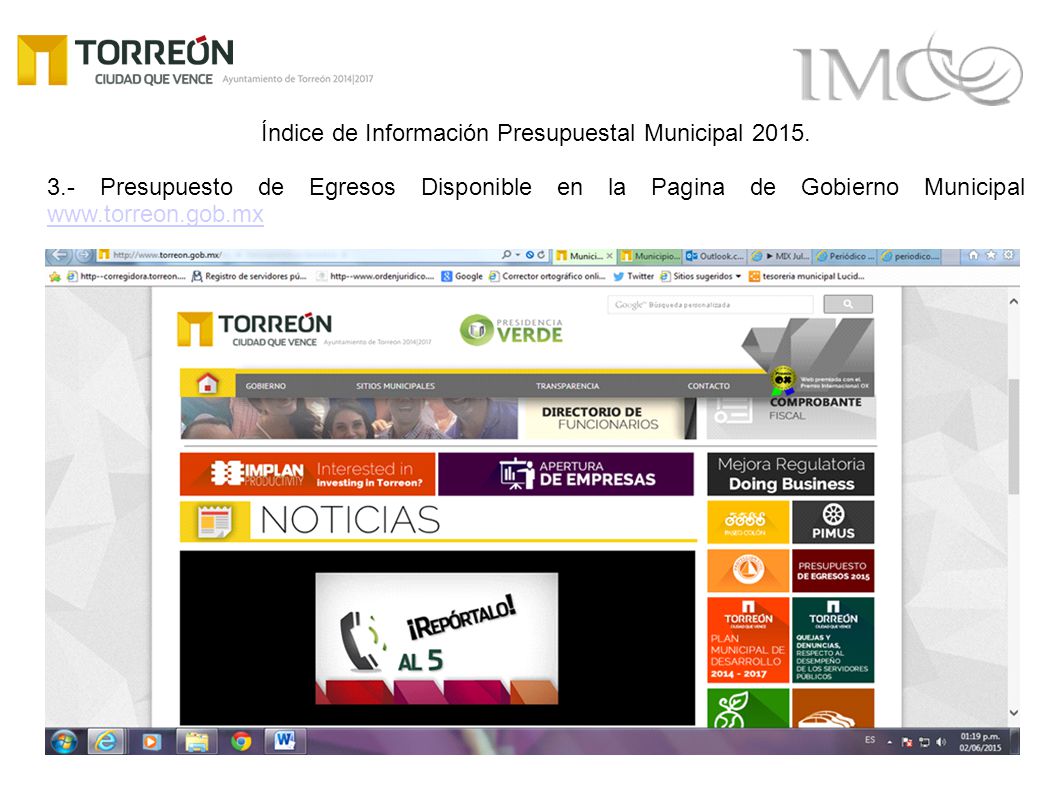Open the File Explorer taskbar icon
Viewport: 1058px width, 793px height.
[x=196, y=742]
